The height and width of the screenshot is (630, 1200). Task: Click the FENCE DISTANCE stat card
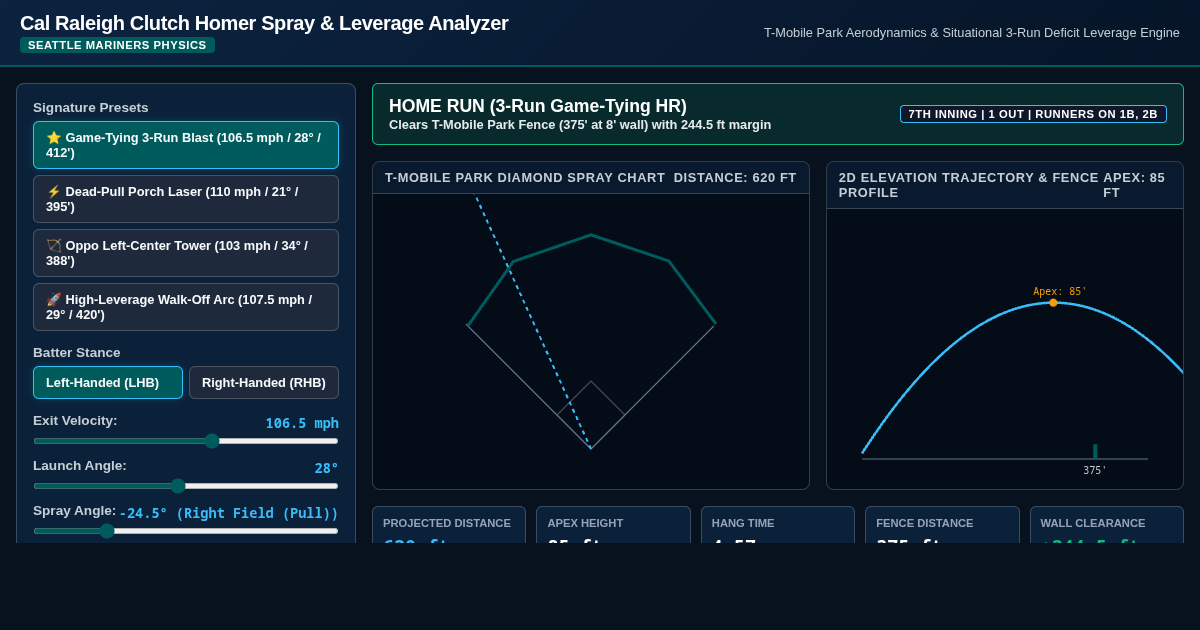(x=942, y=525)
